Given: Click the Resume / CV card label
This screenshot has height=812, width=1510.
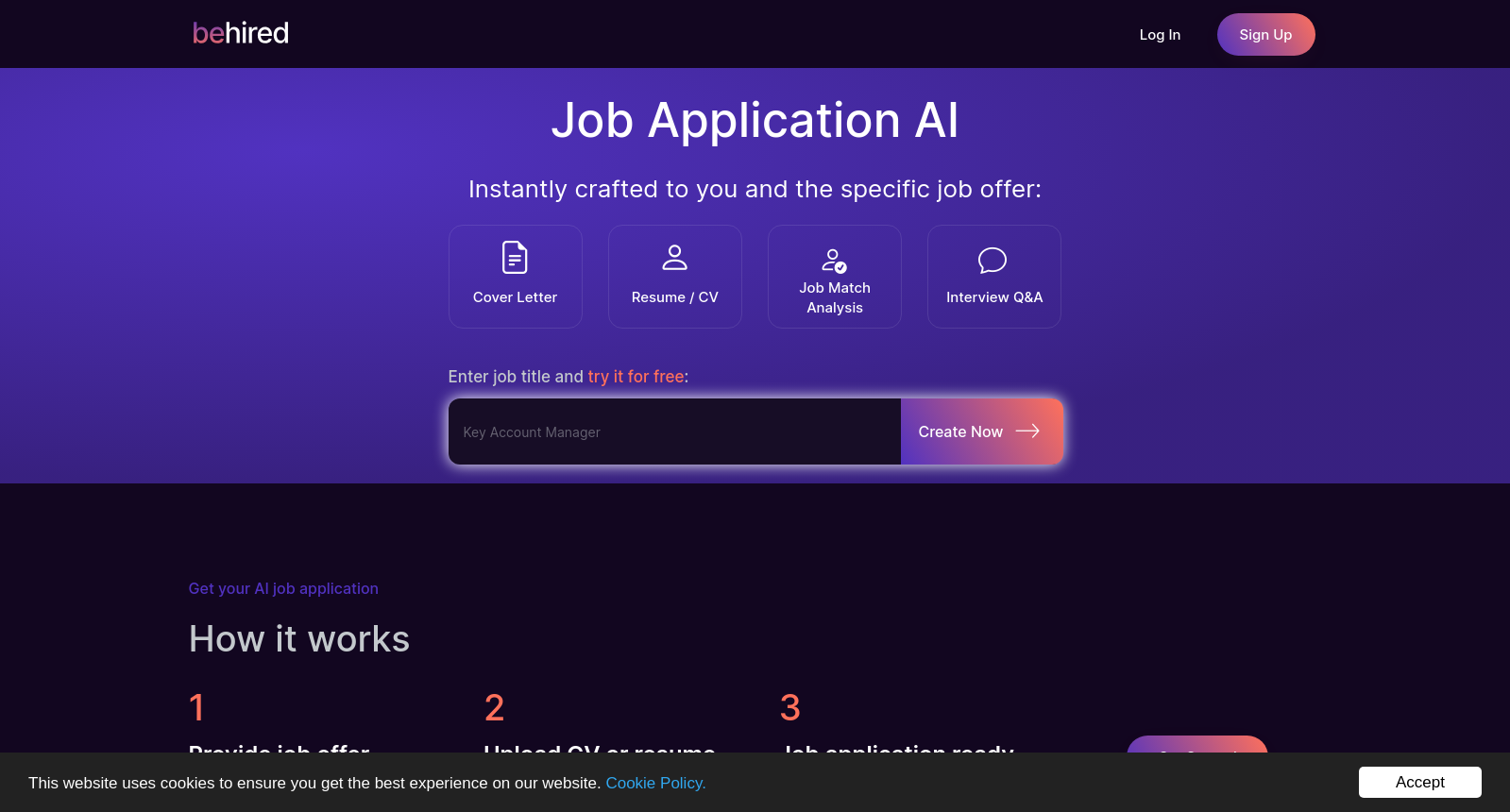Looking at the screenshot, I should pyautogui.click(x=674, y=297).
